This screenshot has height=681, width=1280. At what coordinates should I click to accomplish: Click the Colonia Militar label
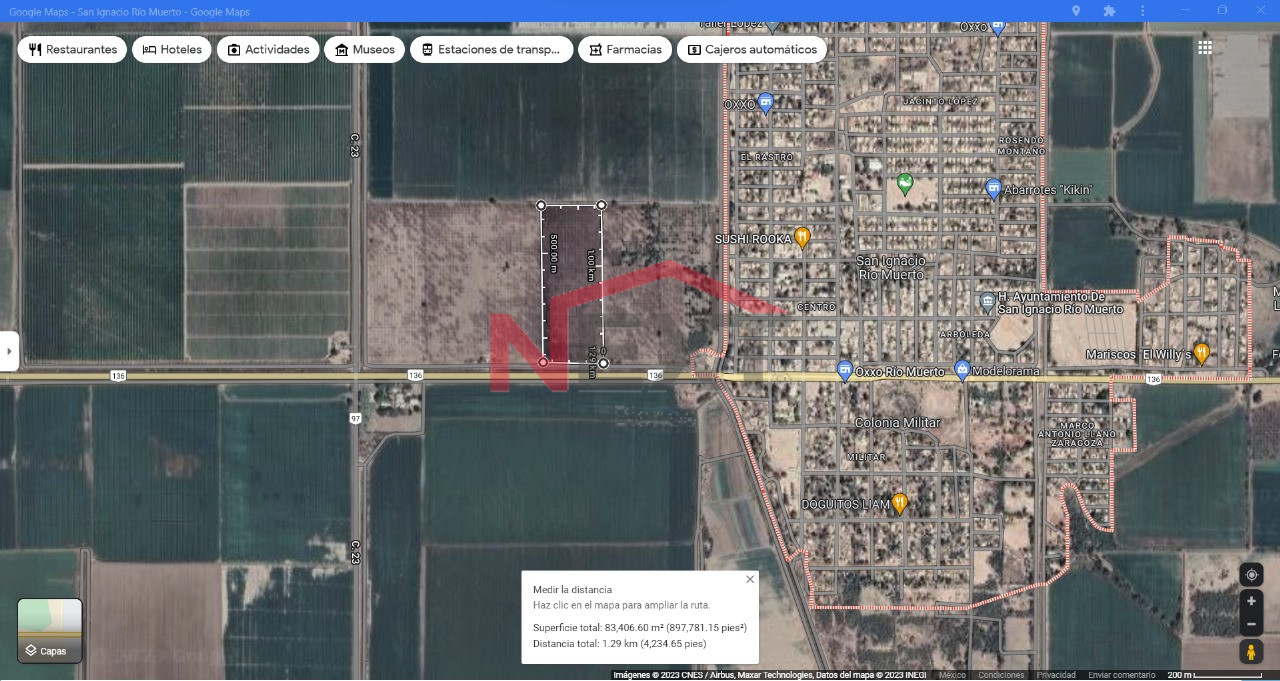point(897,423)
